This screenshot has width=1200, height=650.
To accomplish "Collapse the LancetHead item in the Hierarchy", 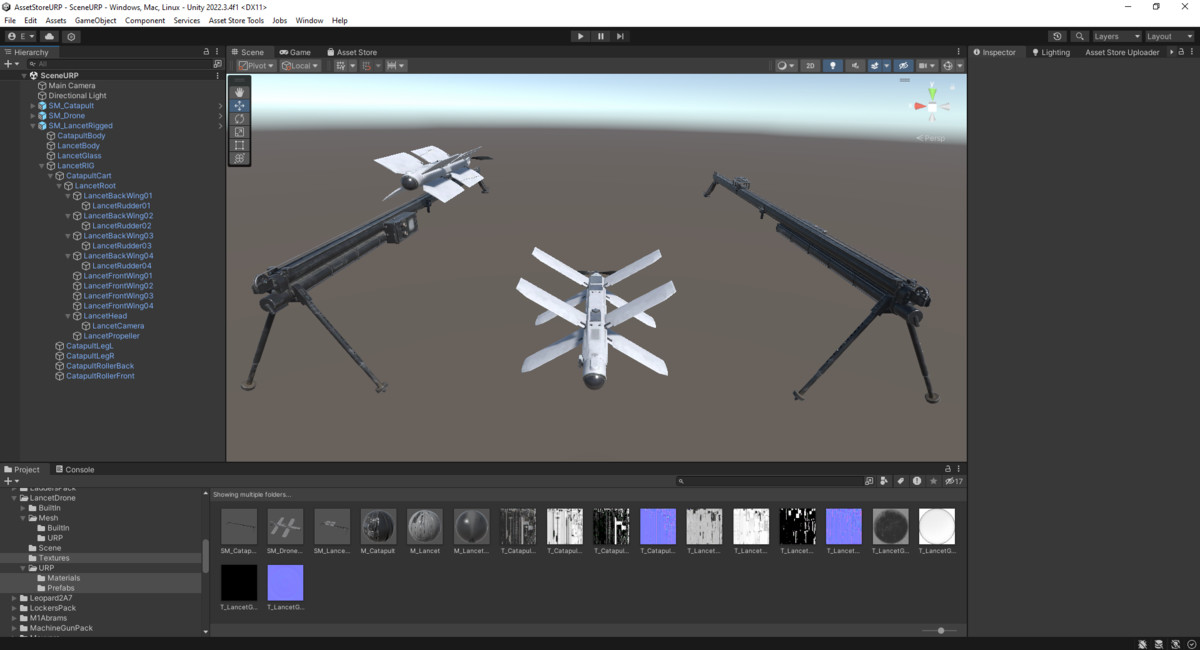I will point(68,315).
